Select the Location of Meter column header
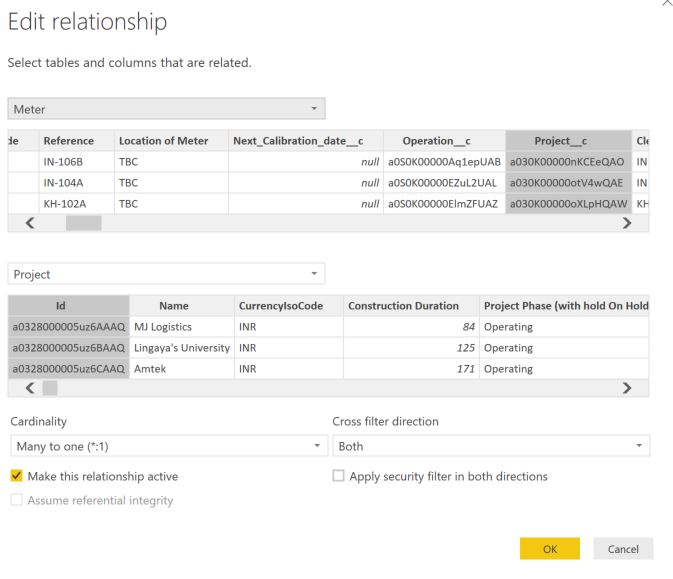673x579 pixels. coord(171,141)
